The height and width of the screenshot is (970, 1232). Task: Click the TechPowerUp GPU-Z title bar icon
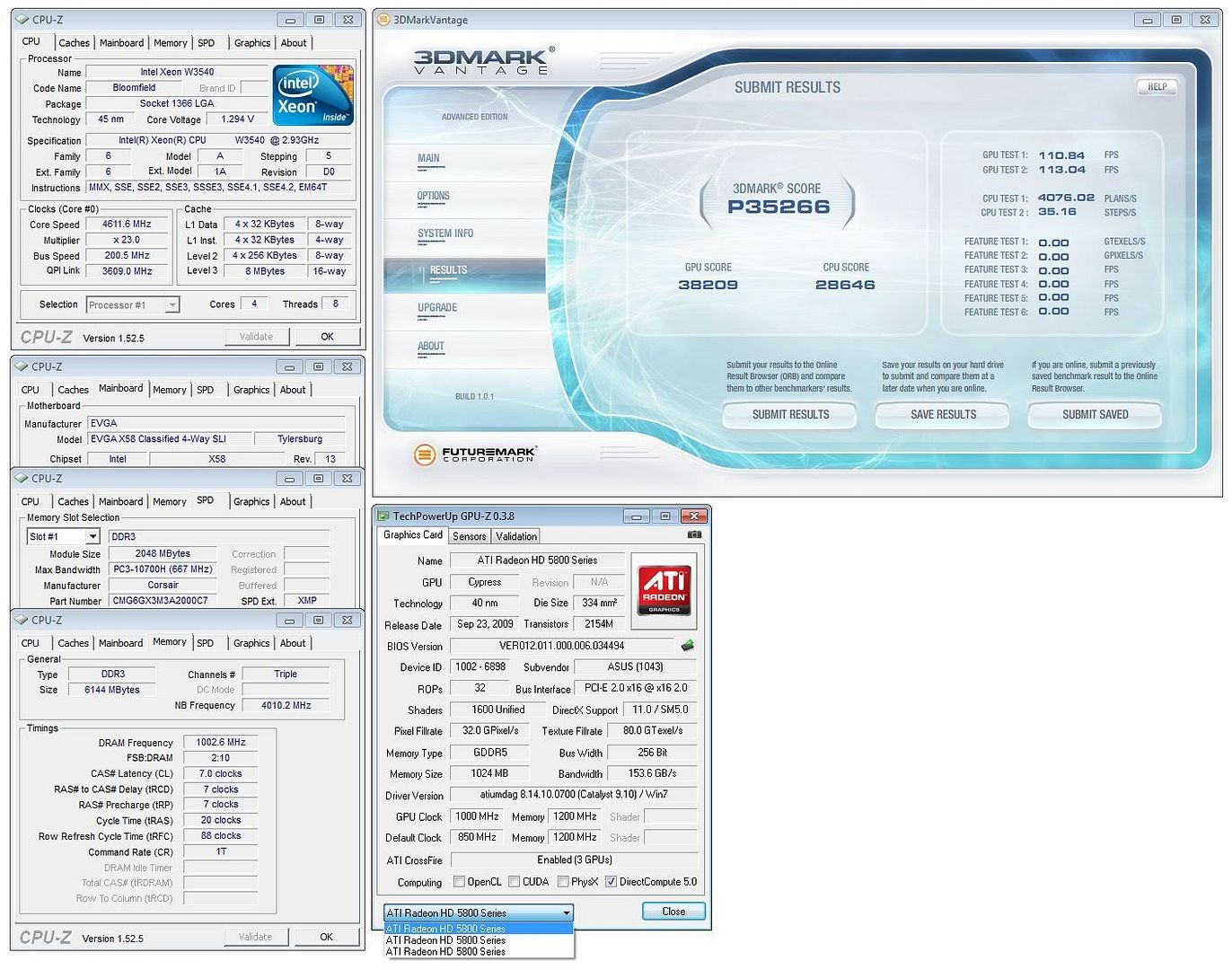point(383,516)
